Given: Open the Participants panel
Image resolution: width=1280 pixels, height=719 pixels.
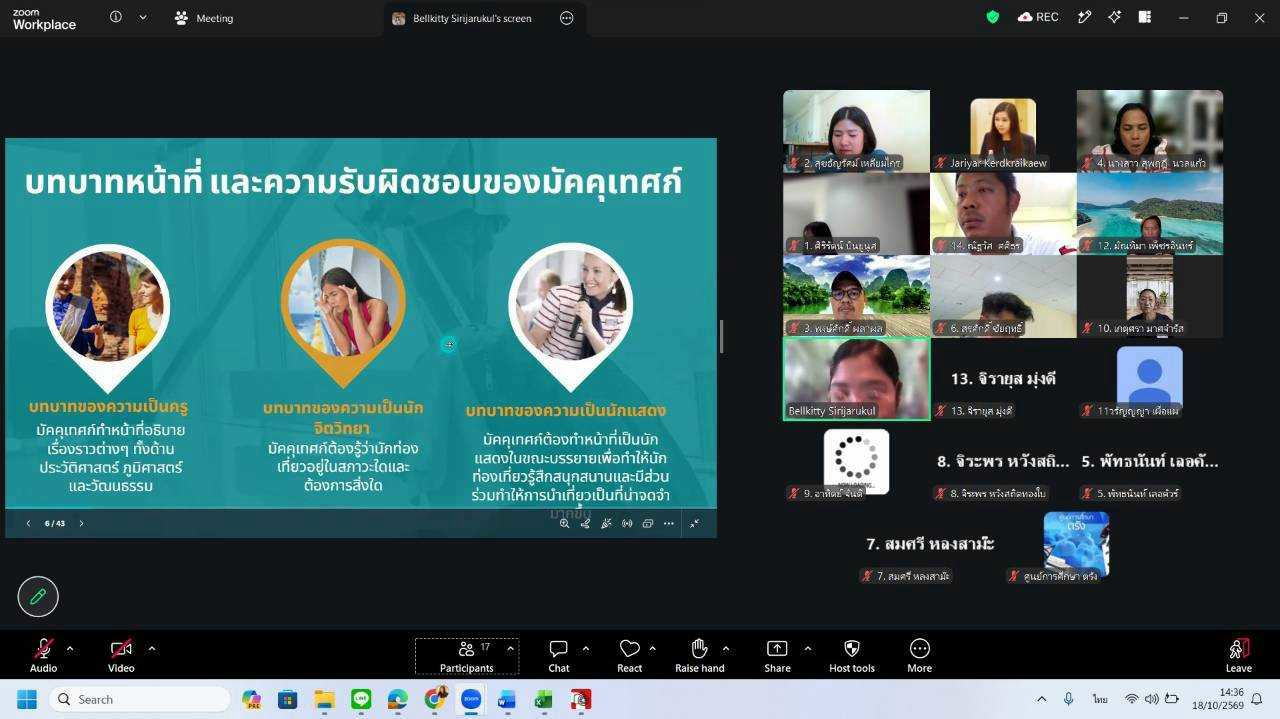Looking at the screenshot, I should [x=466, y=655].
